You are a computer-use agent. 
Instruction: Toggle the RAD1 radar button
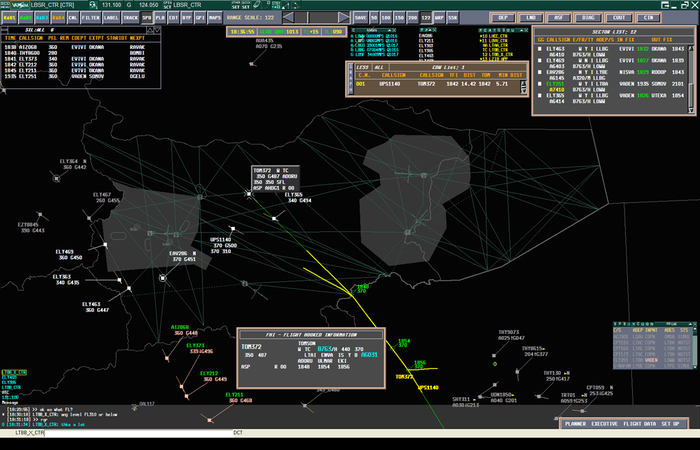pos(9,18)
